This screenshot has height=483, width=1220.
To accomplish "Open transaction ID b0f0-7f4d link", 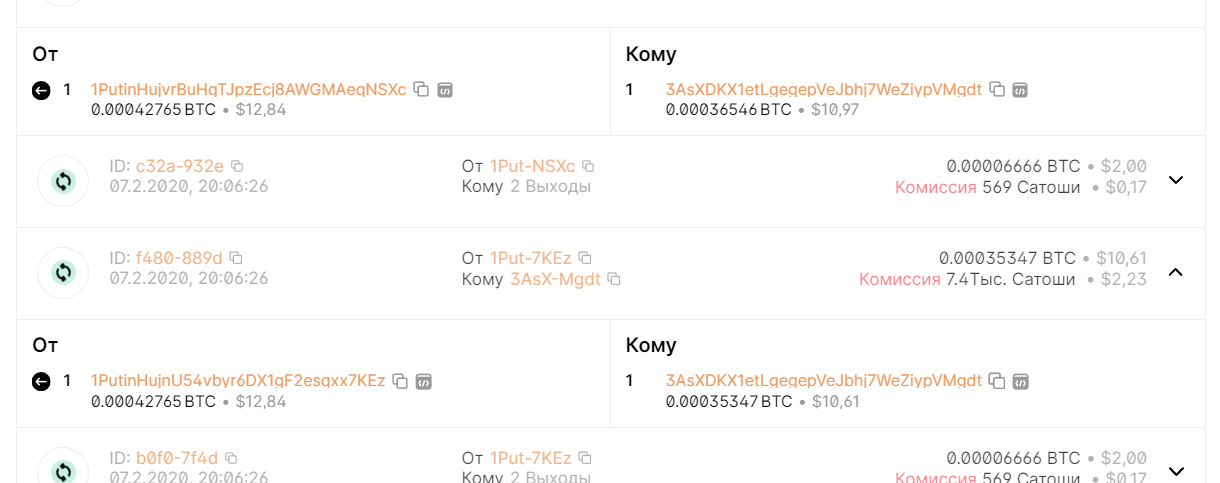I will [x=177, y=458].
